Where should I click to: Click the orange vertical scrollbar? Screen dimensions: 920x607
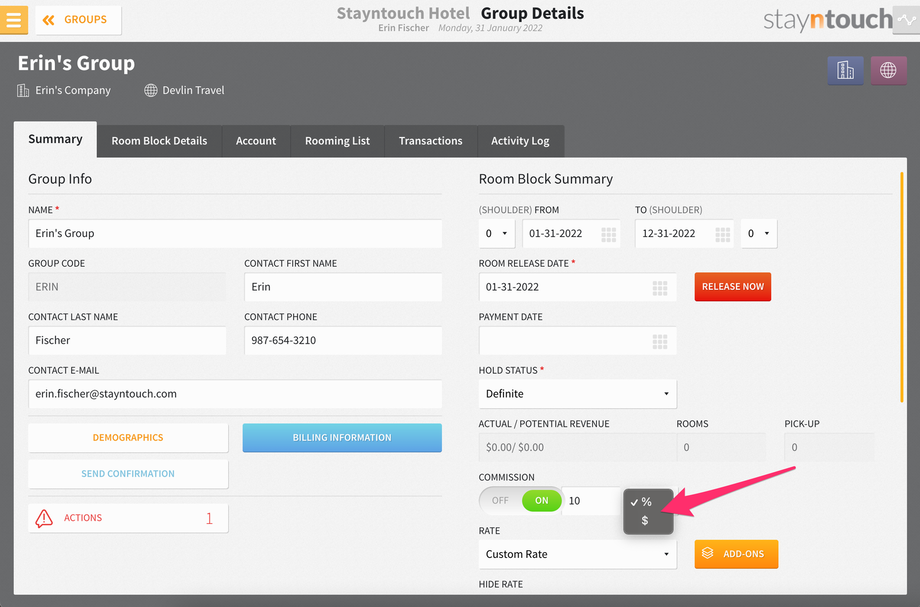point(902,287)
